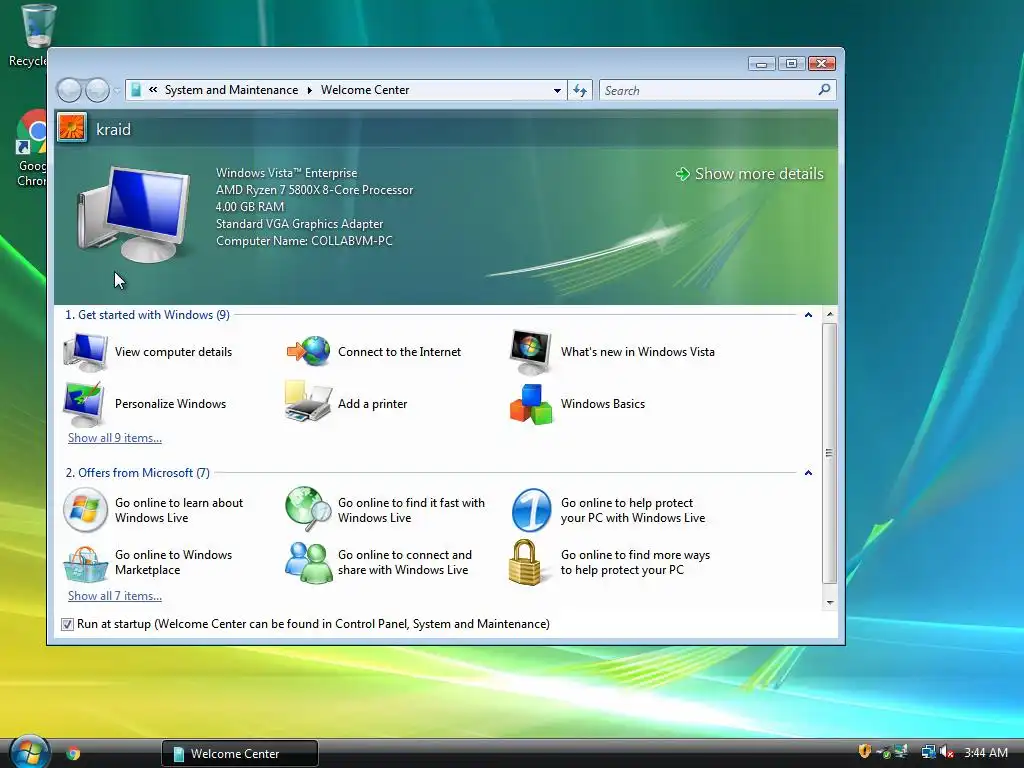Click Show more details link
Image resolution: width=1024 pixels, height=768 pixels.
(x=759, y=174)
